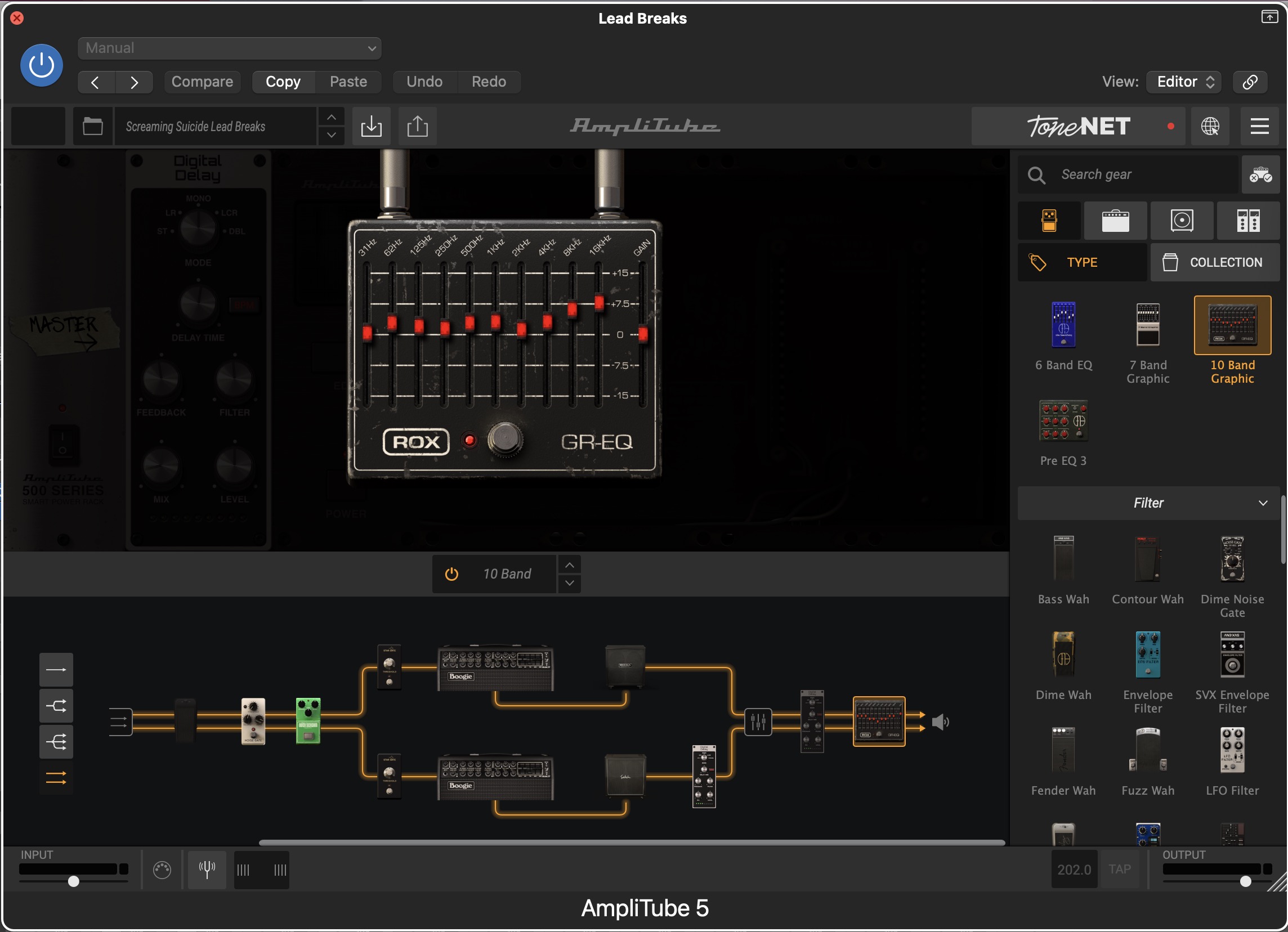This screenshot has width=1288, height=932.
Task: Open the View Editor dropdown
Action: [x=1184, y=82]
